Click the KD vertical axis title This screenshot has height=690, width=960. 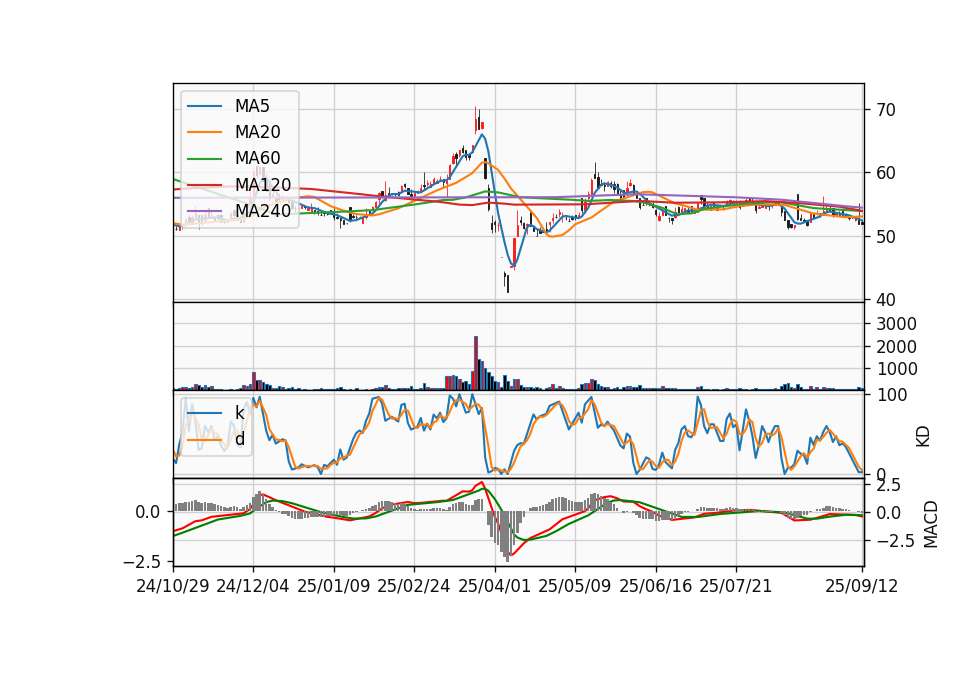pyautogui.click(x=923, y=436)
